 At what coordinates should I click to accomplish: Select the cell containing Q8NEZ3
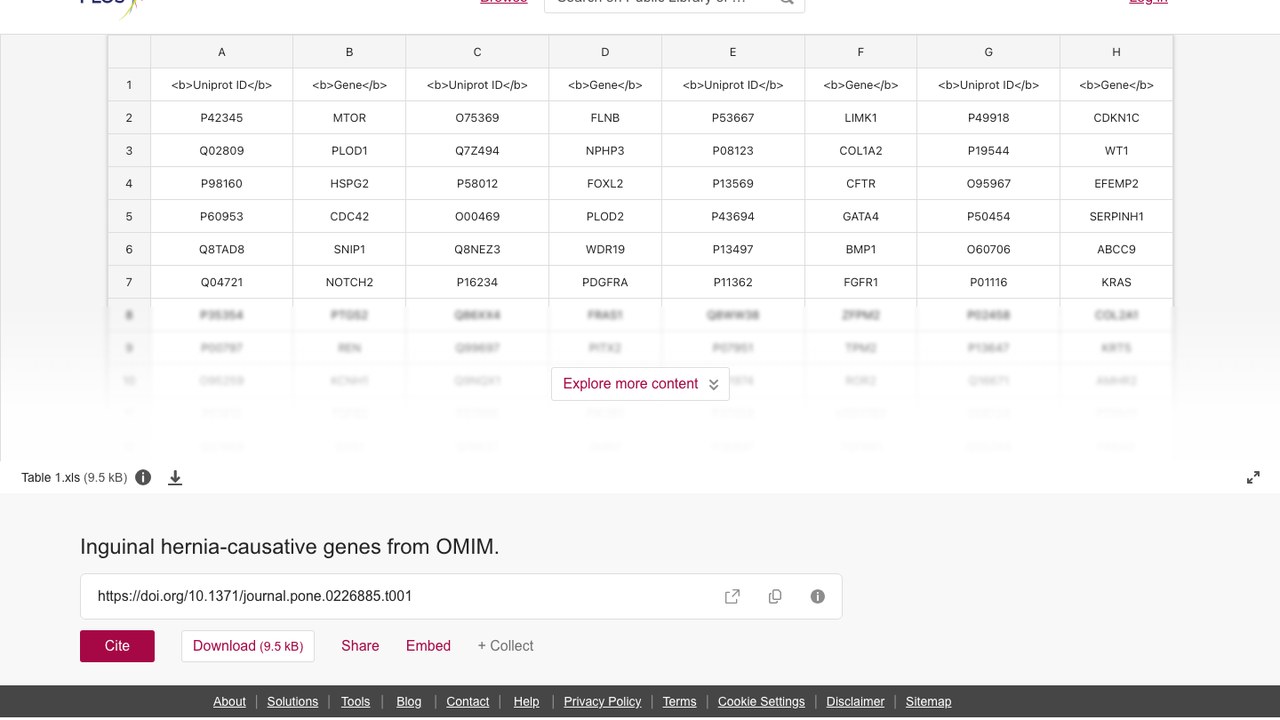pyautogui.click(x=477, y=249)
